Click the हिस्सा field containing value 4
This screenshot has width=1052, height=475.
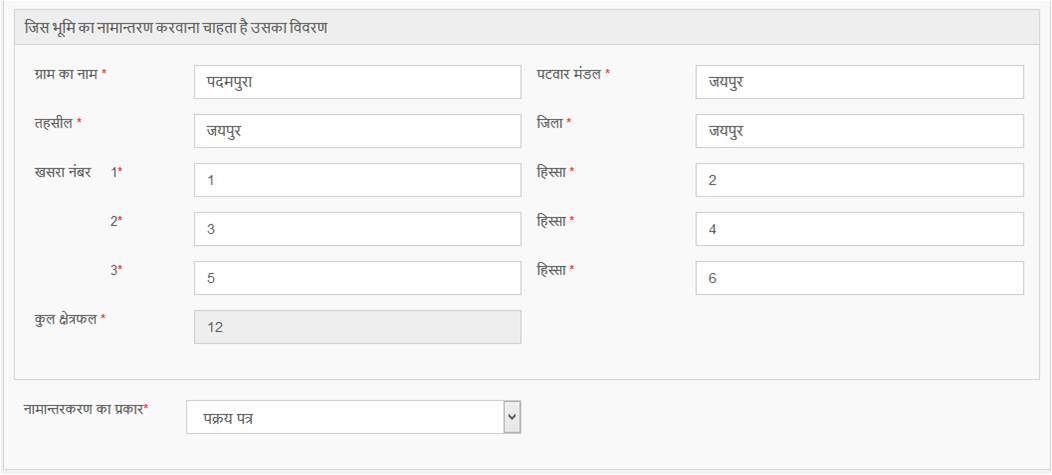pyautogui.click(x=859, y=229)
